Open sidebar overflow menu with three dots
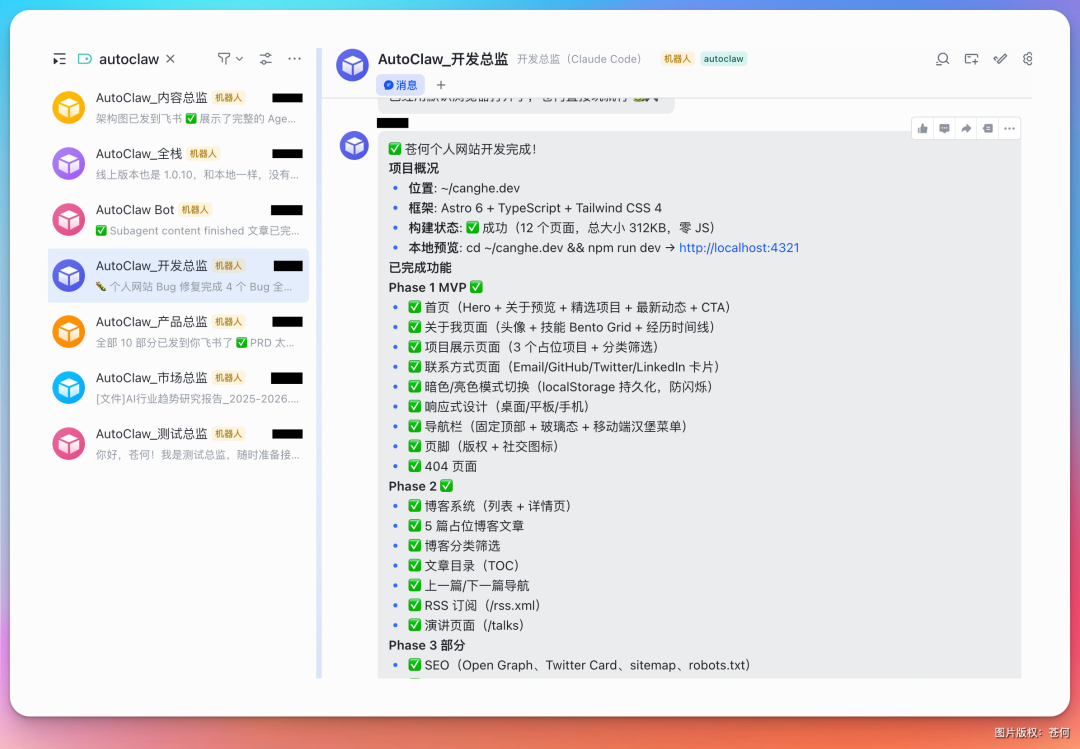 (294, 59)
